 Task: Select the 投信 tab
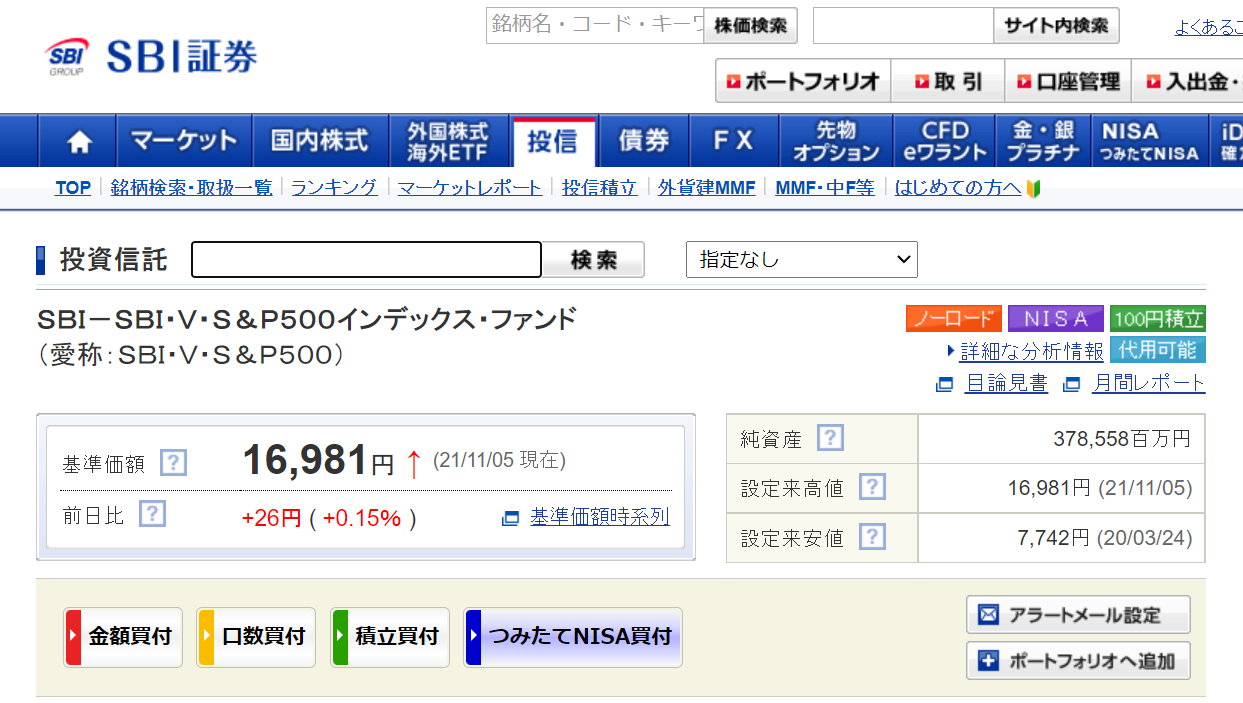(x=553, y=141)
